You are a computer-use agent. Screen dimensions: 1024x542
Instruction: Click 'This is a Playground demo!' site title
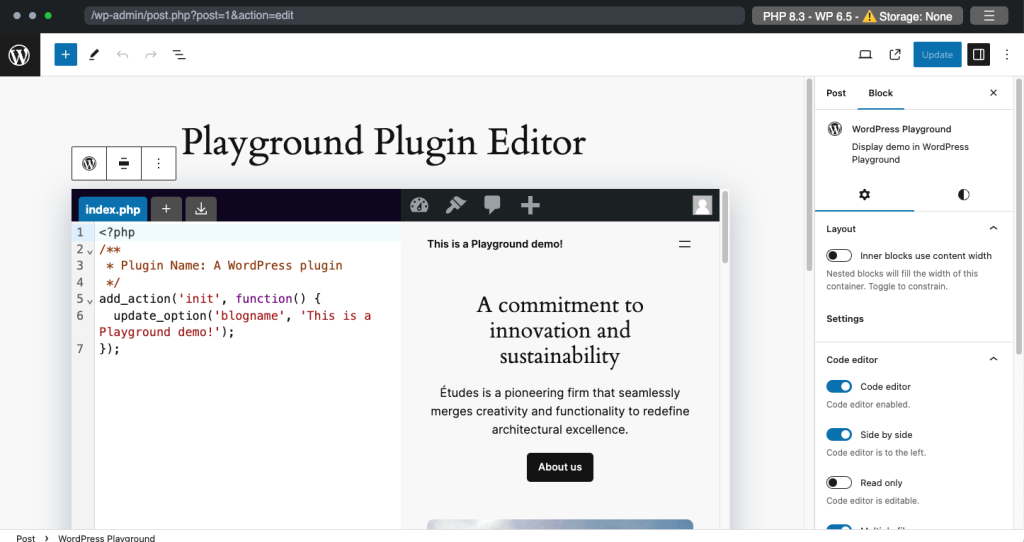coord(495,244)
